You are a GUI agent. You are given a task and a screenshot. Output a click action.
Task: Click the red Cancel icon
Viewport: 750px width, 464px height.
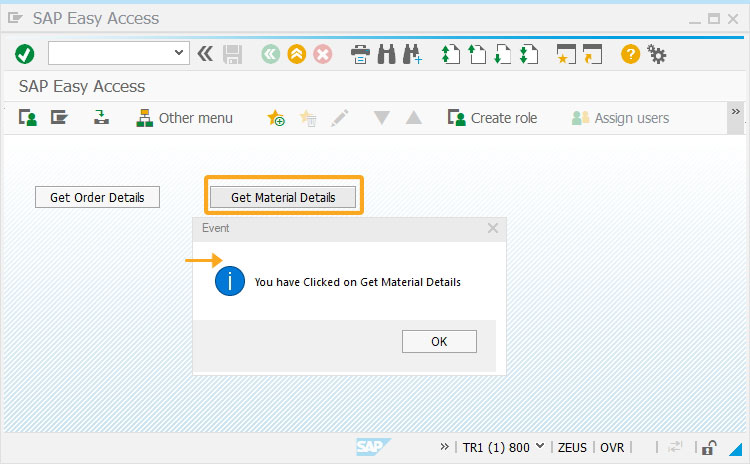[323, 54]
